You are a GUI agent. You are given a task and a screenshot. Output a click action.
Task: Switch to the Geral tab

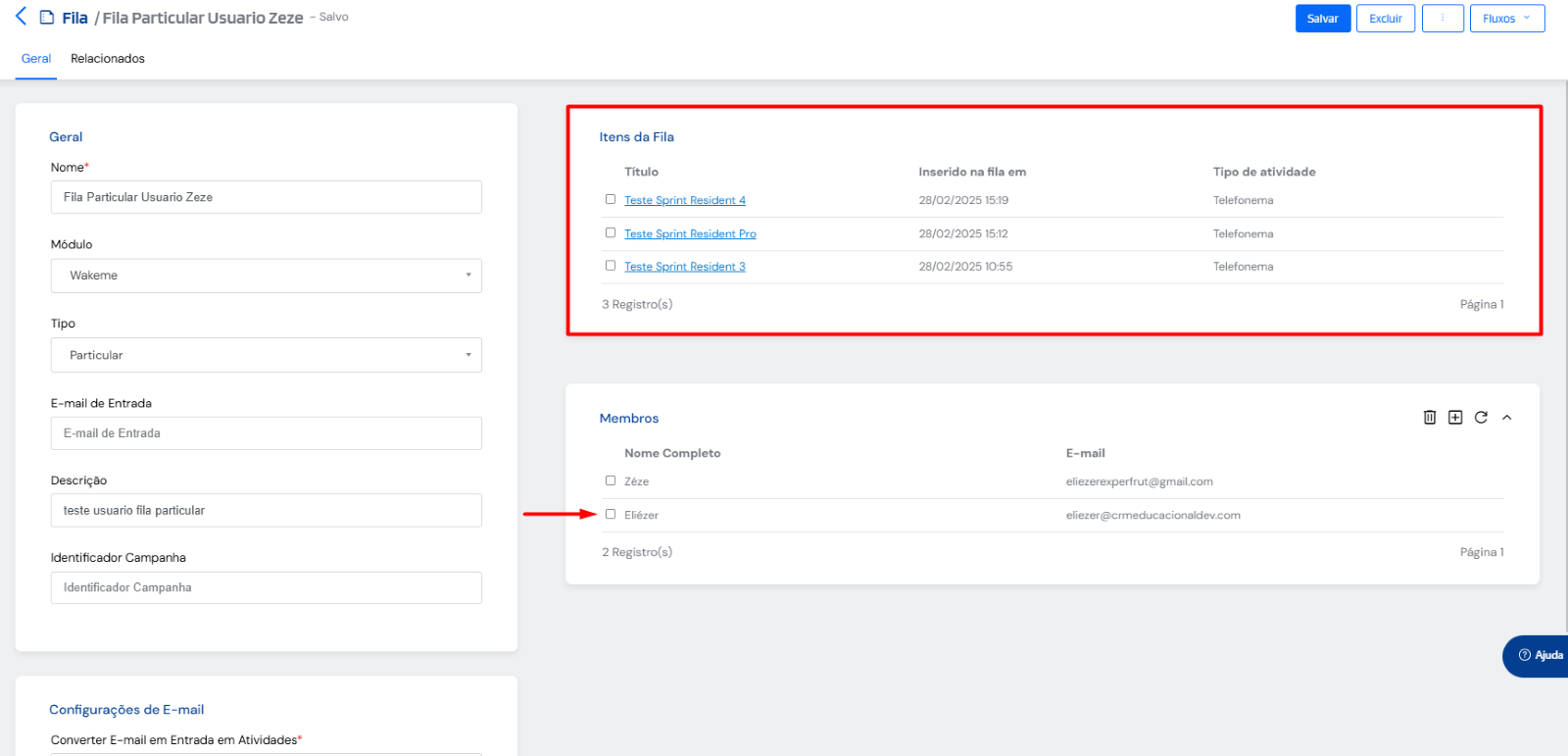pos(36,59)
